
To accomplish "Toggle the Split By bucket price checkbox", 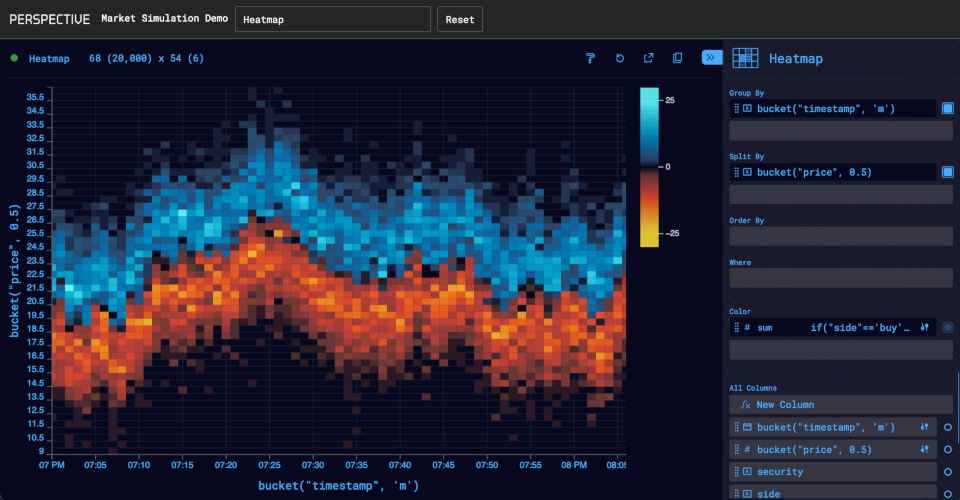I will click(x=947, y=172).
